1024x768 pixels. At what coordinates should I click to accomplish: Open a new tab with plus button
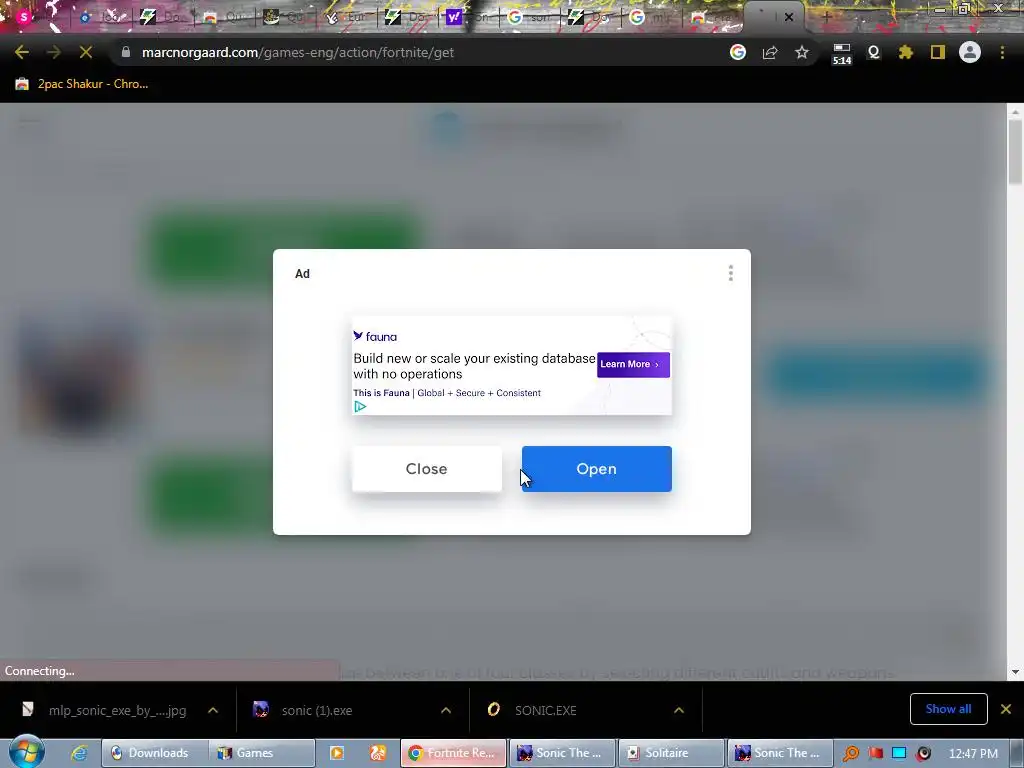827,17
